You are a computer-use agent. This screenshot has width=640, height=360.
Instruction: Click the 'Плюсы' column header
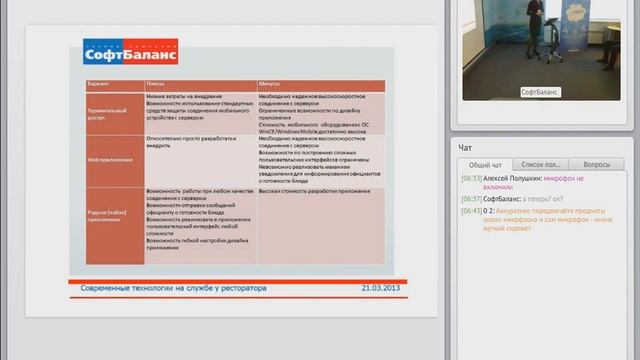[x=200, y=85]
